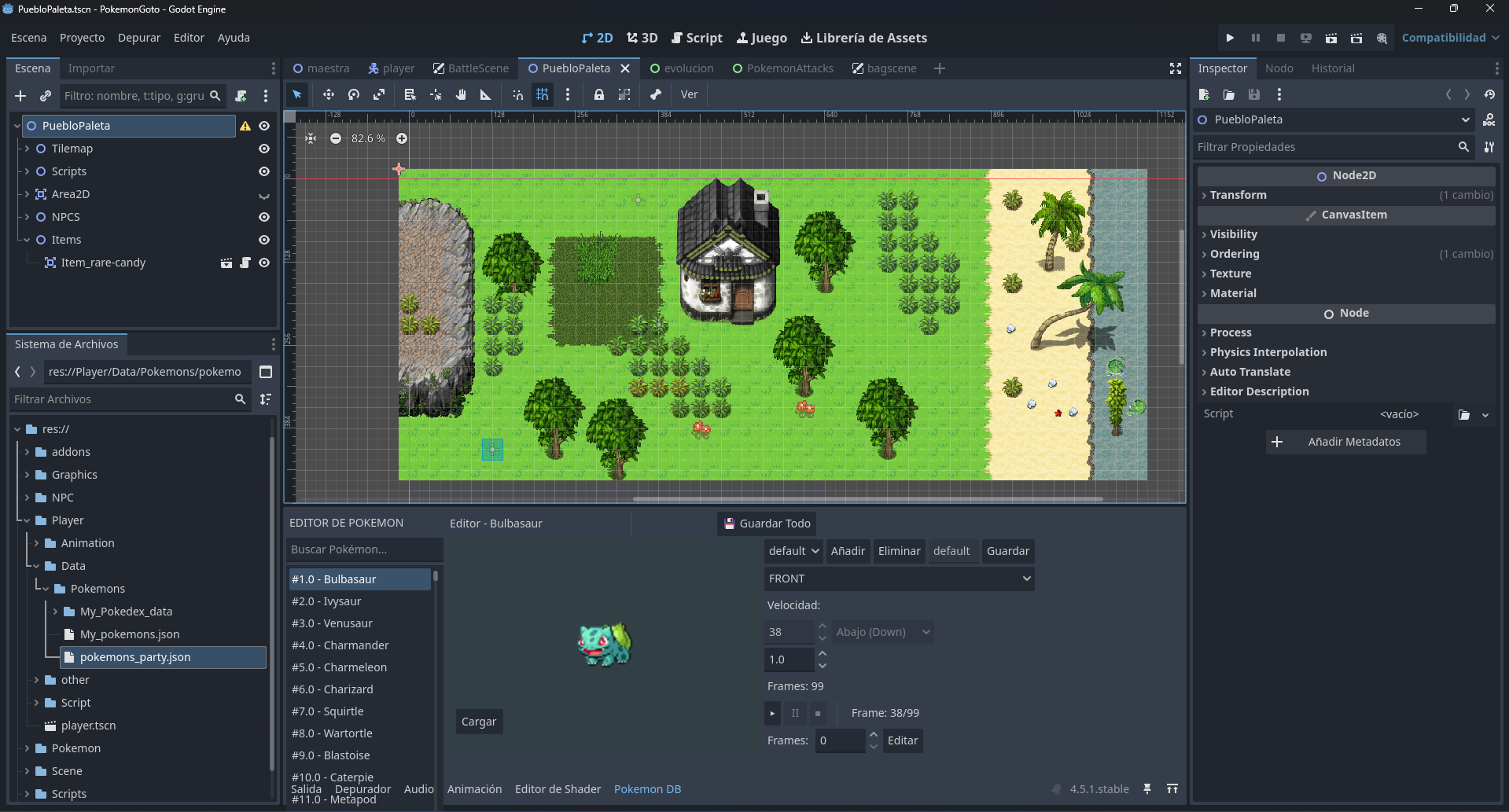
Task: Click the Cargar button
Action: pos(479,722)
